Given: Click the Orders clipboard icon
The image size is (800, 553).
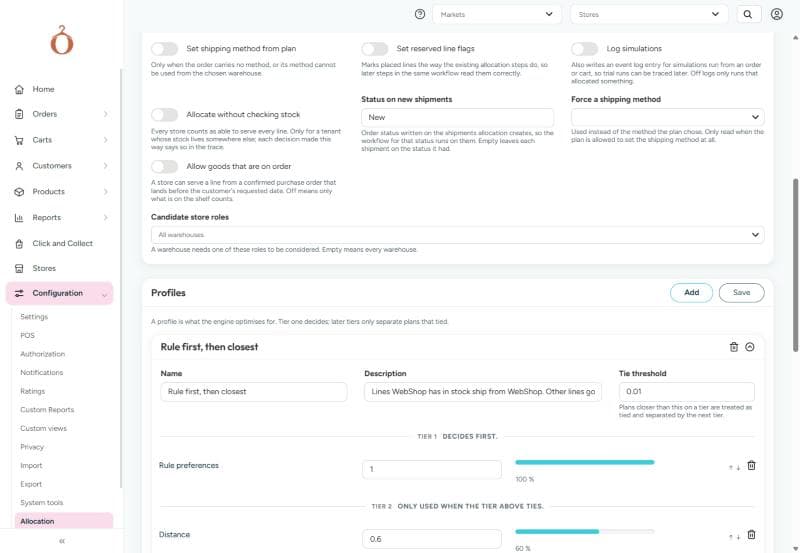Looking at the screenshot, I should tap(19, 114).
